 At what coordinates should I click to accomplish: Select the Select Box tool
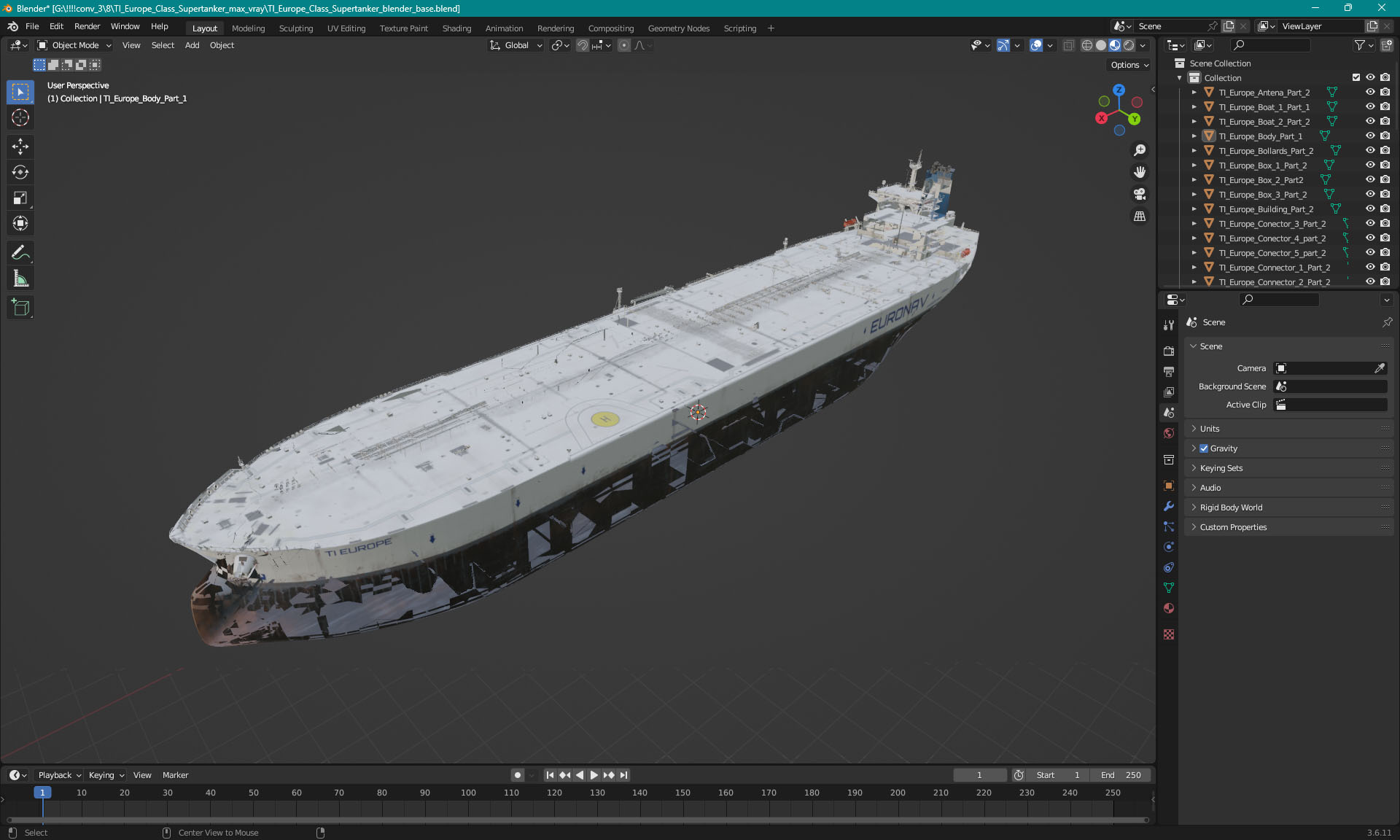click(x=20, y=92)
